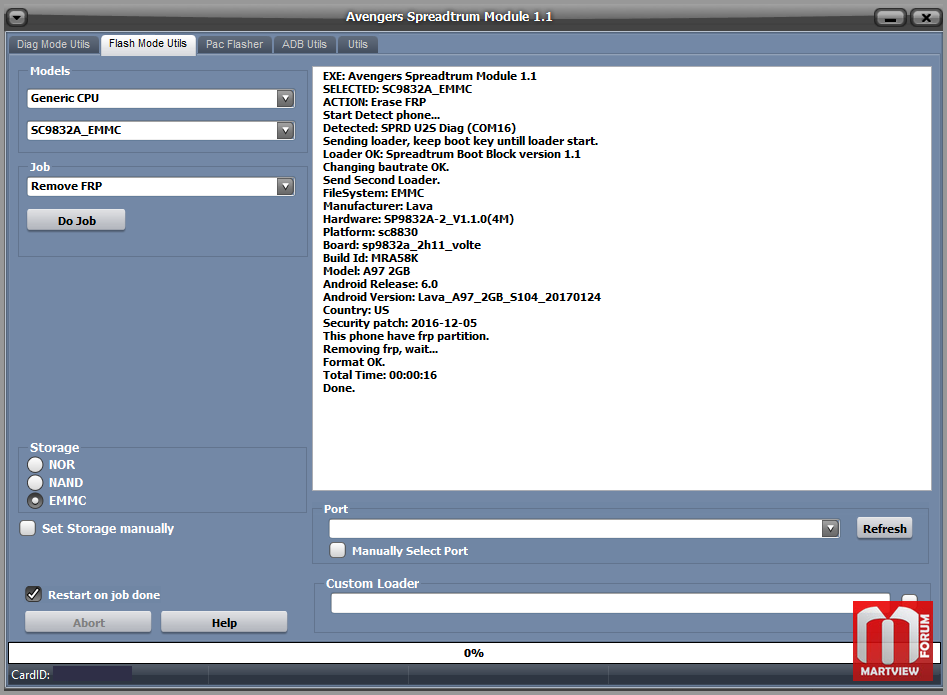This screenshot has height=695, width=947.
Task: Click log line 'Format OK.'
Action: (354, 362)
